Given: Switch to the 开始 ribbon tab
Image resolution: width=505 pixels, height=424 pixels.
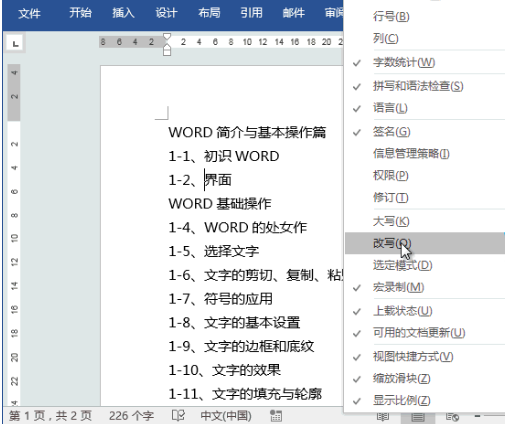Looking at the screenshot, I should [x=80, y=13].
